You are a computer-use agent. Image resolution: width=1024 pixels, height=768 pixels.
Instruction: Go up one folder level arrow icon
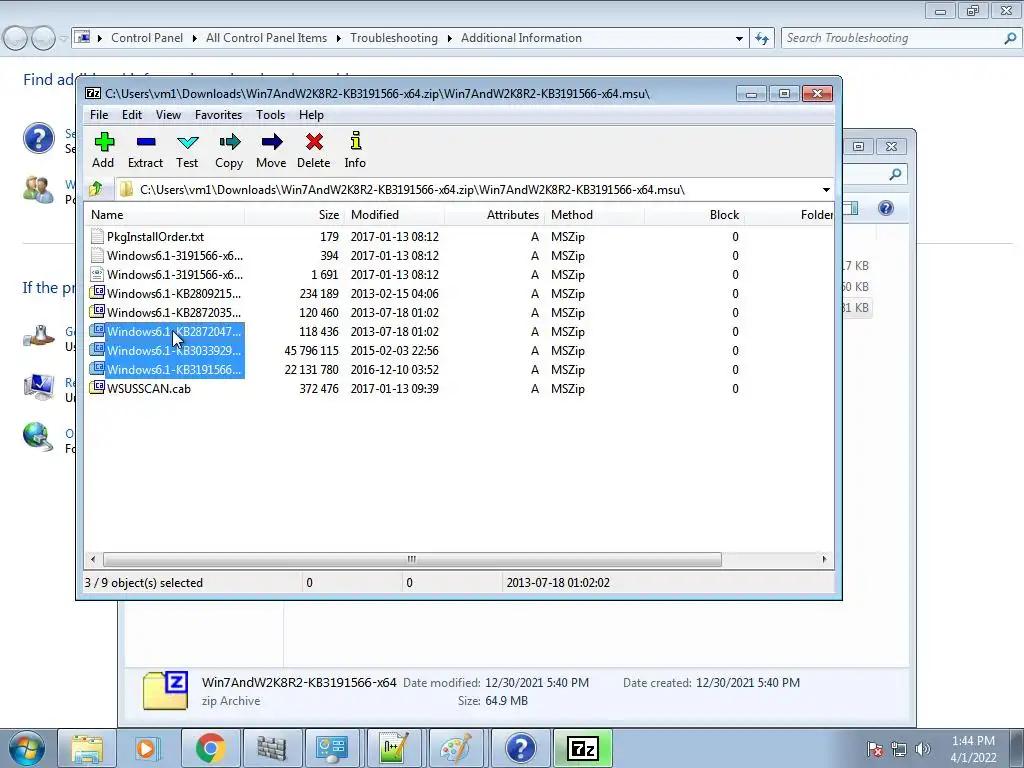tap(95, 189)
